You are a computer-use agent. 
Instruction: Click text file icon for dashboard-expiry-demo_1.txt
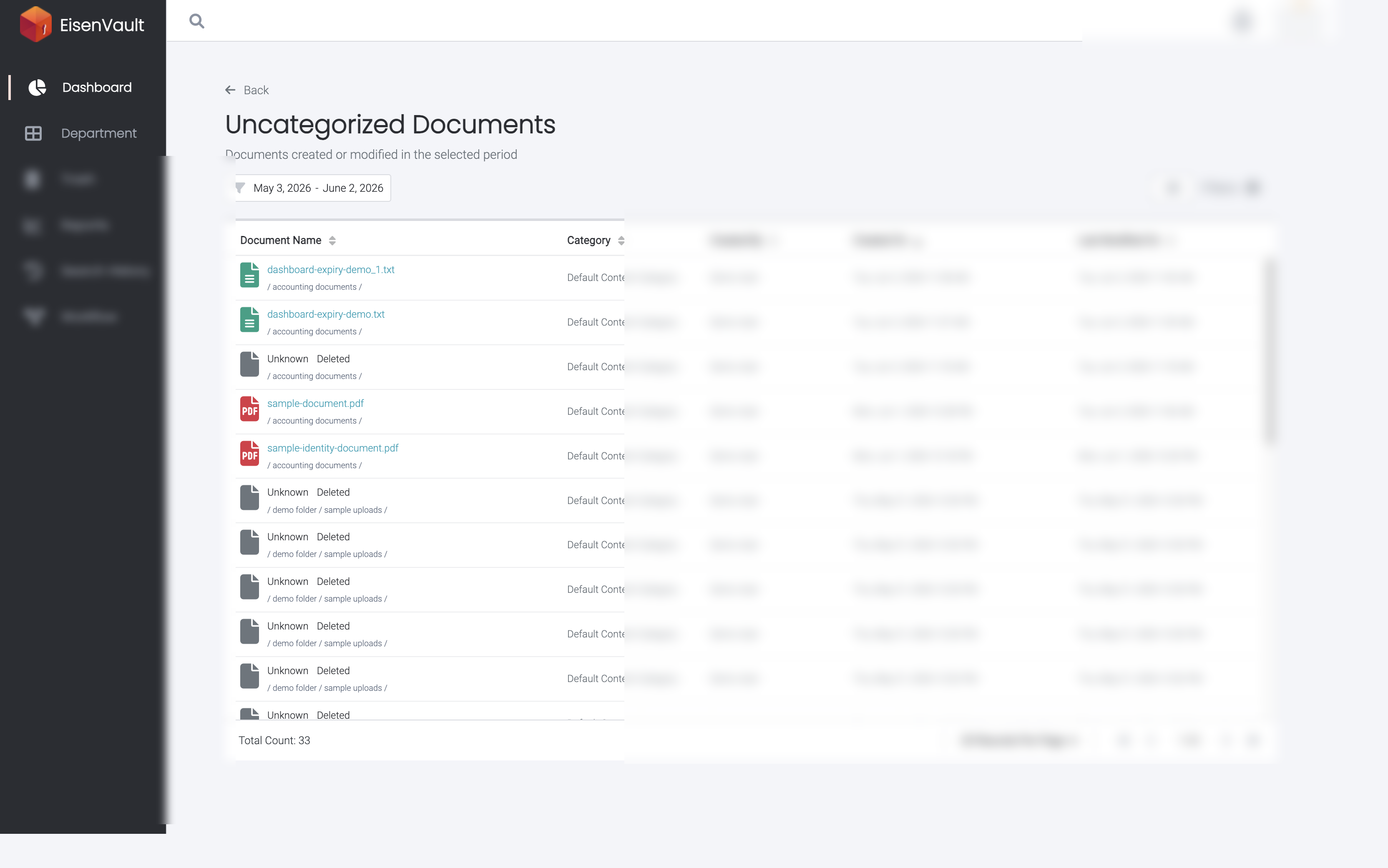[249, 275]
